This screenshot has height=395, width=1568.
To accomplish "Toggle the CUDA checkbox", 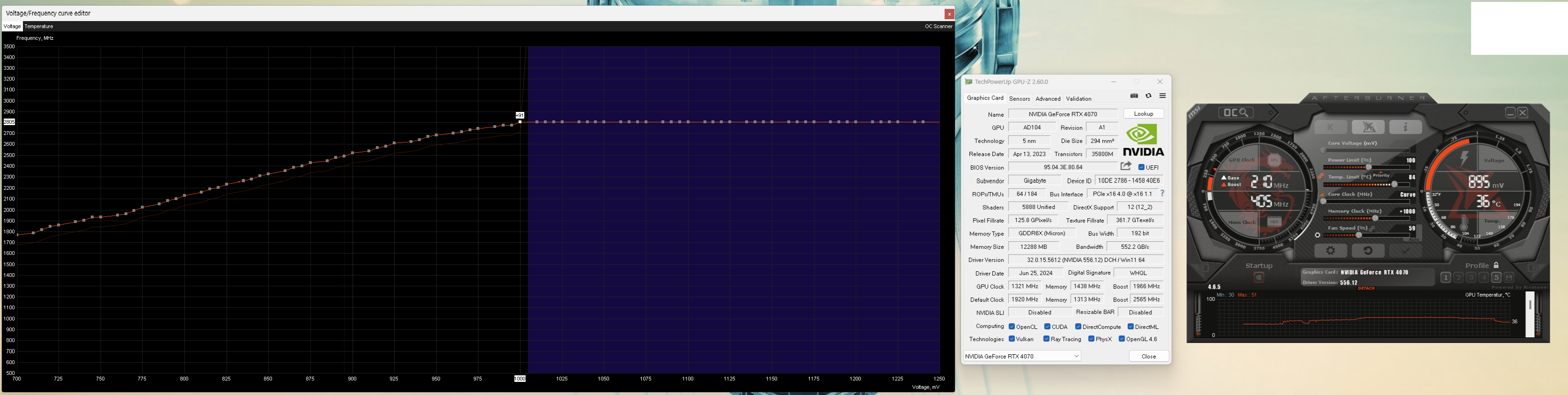I will (x=1048, y=327).
